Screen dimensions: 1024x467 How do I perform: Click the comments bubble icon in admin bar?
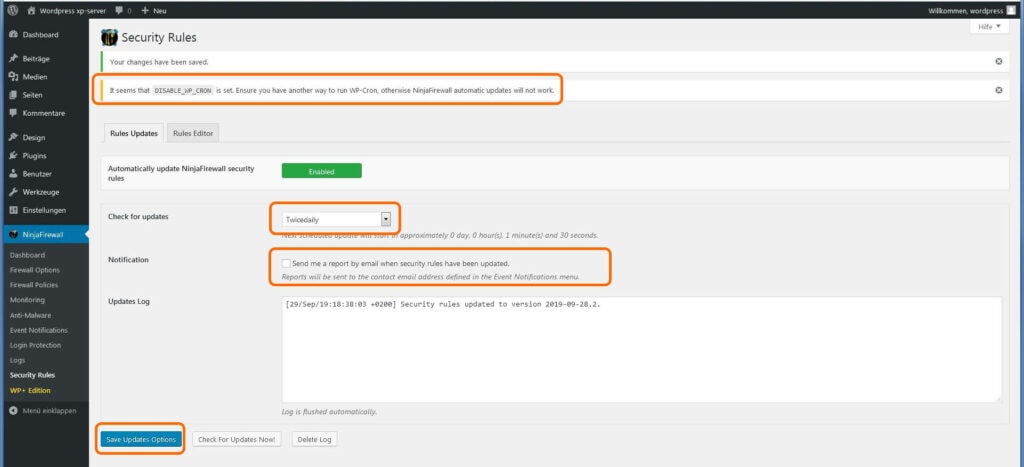pos(118,10)
